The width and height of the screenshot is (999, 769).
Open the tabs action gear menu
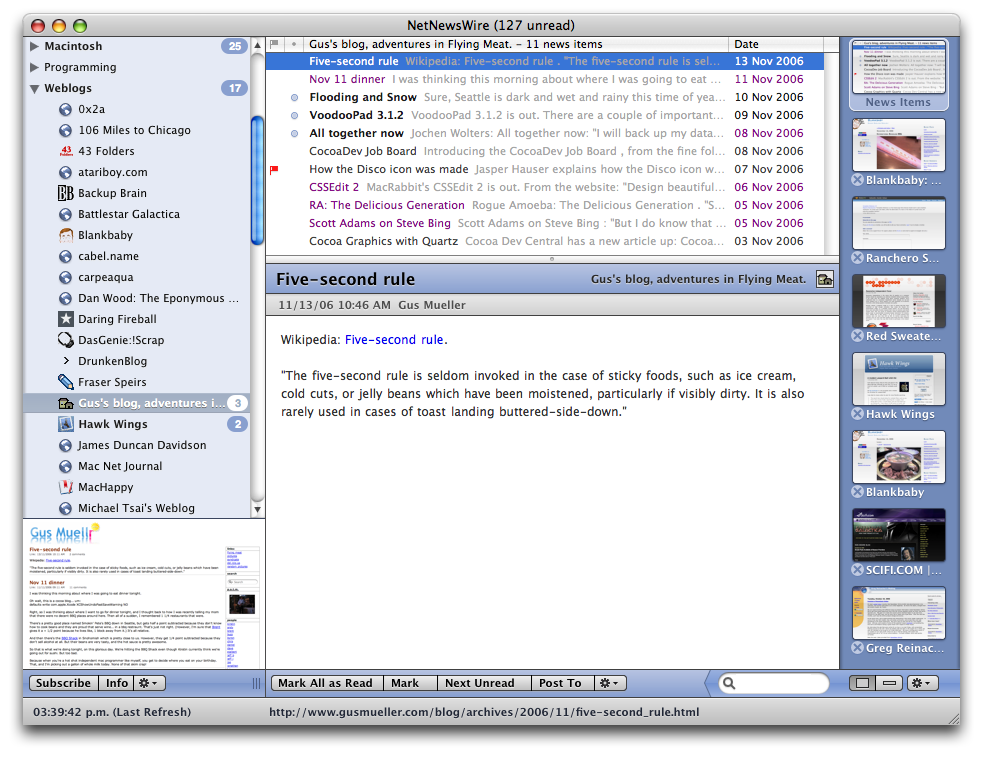(922, 683)
